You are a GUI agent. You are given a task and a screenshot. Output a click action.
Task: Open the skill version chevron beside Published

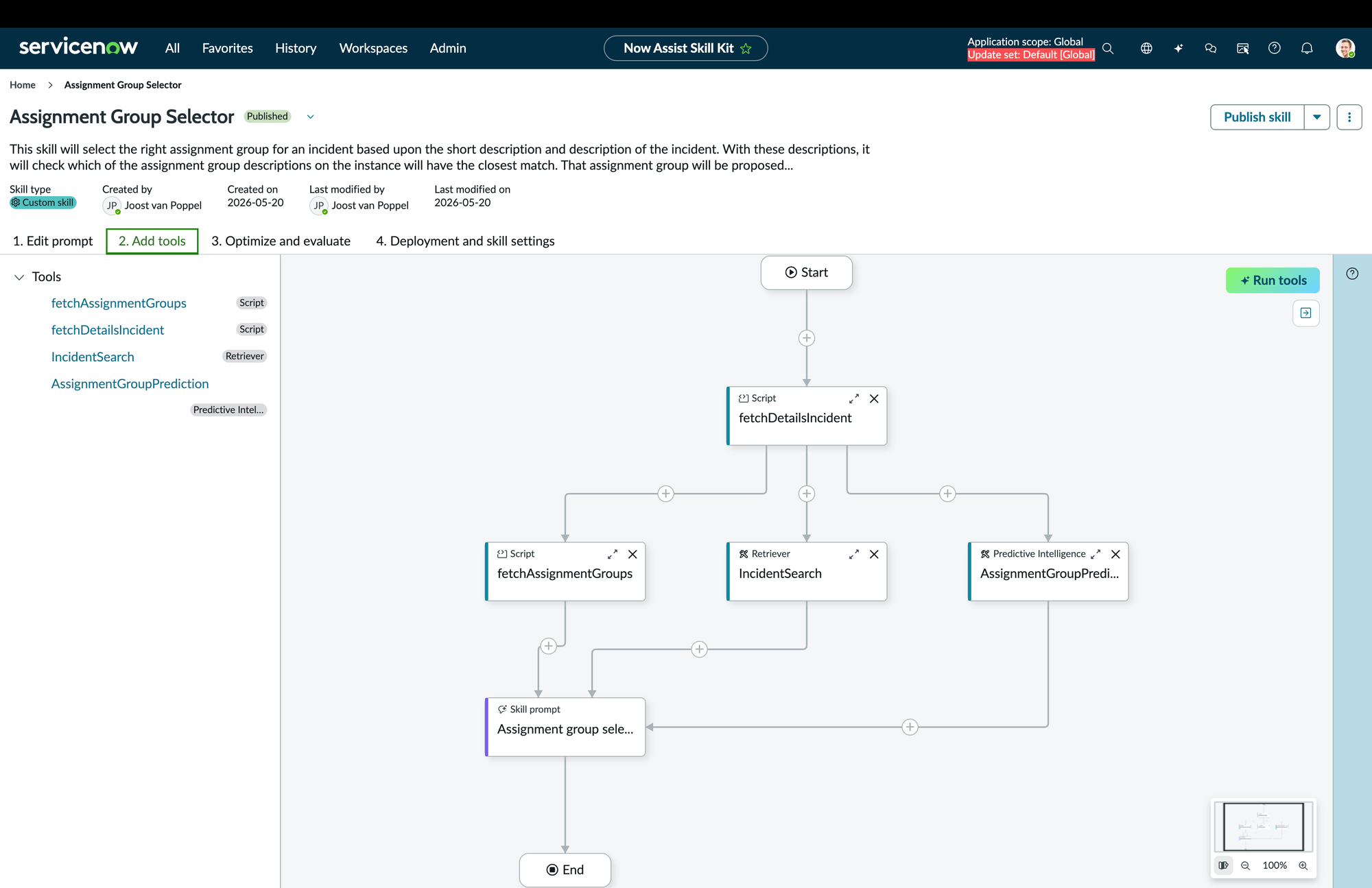click(x=310, y=117)
